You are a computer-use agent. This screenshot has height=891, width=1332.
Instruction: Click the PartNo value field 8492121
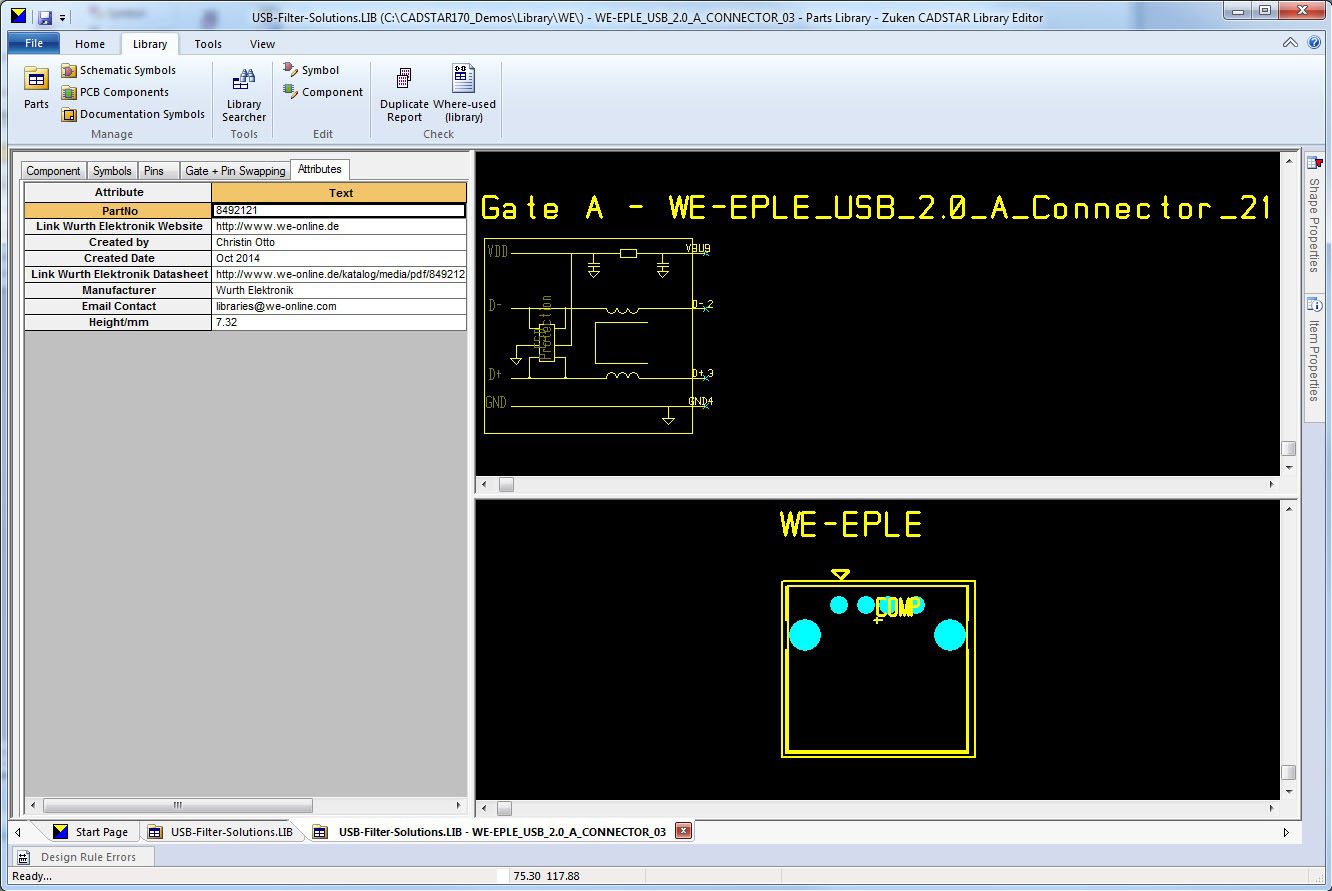[x=339, y=211]
